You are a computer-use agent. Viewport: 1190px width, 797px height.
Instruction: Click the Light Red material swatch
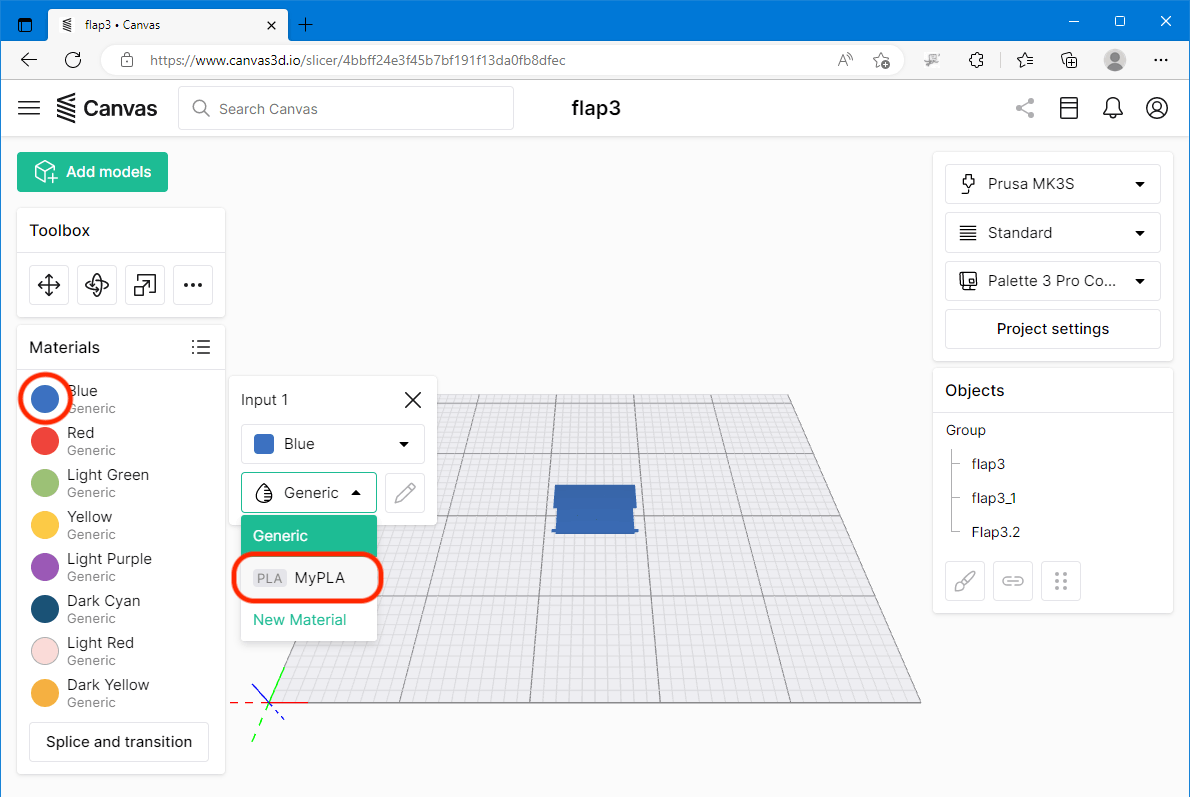[x=45, y=651]
